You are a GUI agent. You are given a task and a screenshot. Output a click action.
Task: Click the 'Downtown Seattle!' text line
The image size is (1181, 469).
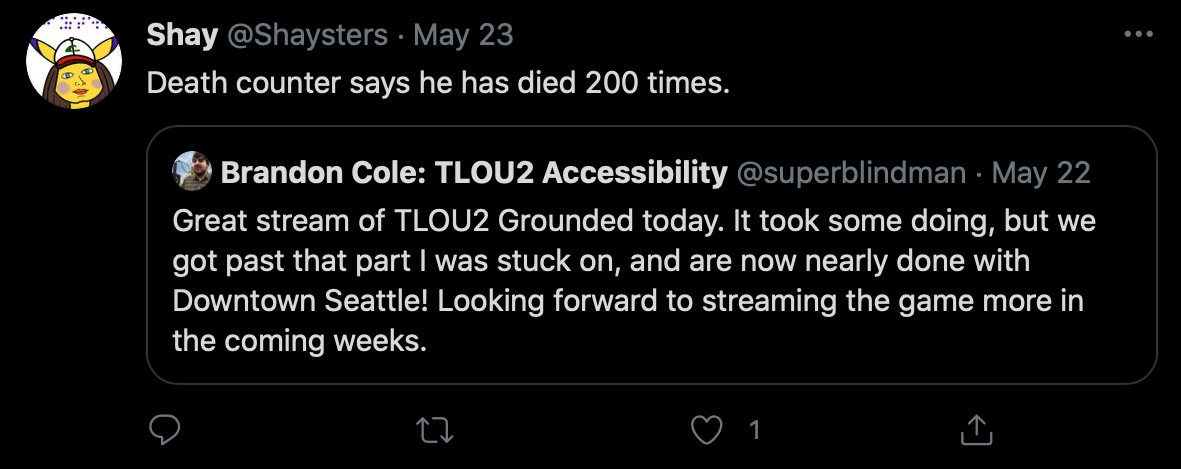coord(627,301)
